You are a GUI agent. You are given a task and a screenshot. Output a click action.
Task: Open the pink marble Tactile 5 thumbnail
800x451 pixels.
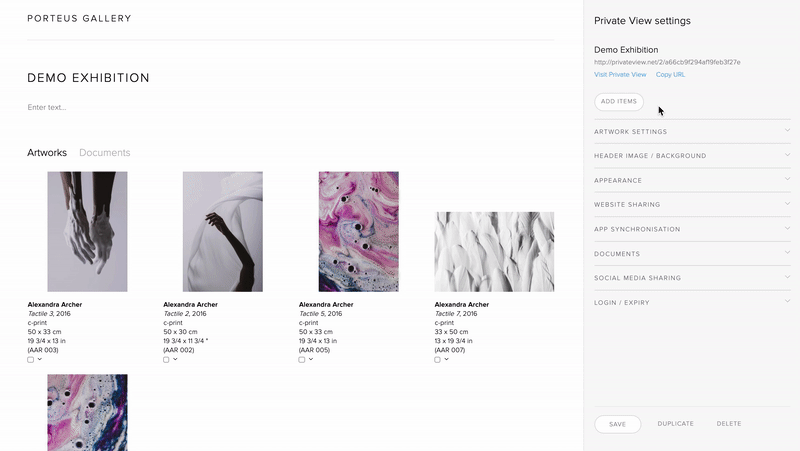click(358, 231)
